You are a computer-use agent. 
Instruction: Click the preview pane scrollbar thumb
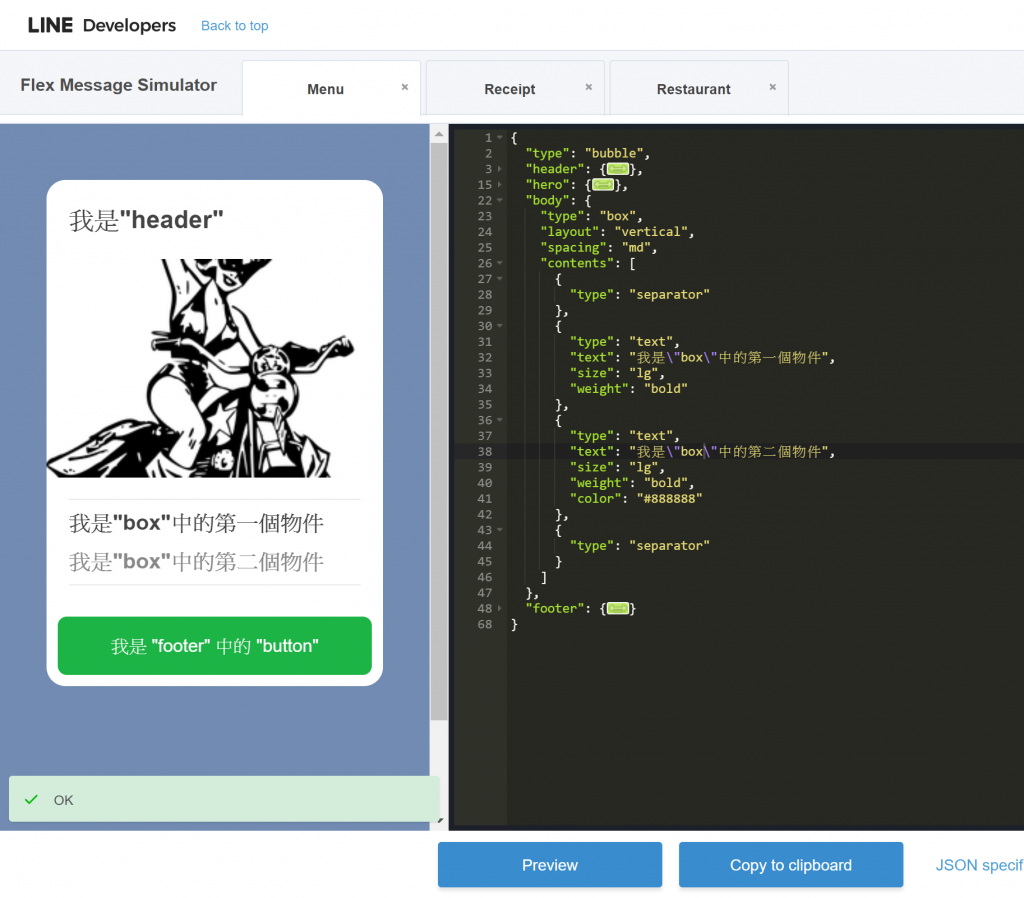pyautogui.click(x=439, y=431)
